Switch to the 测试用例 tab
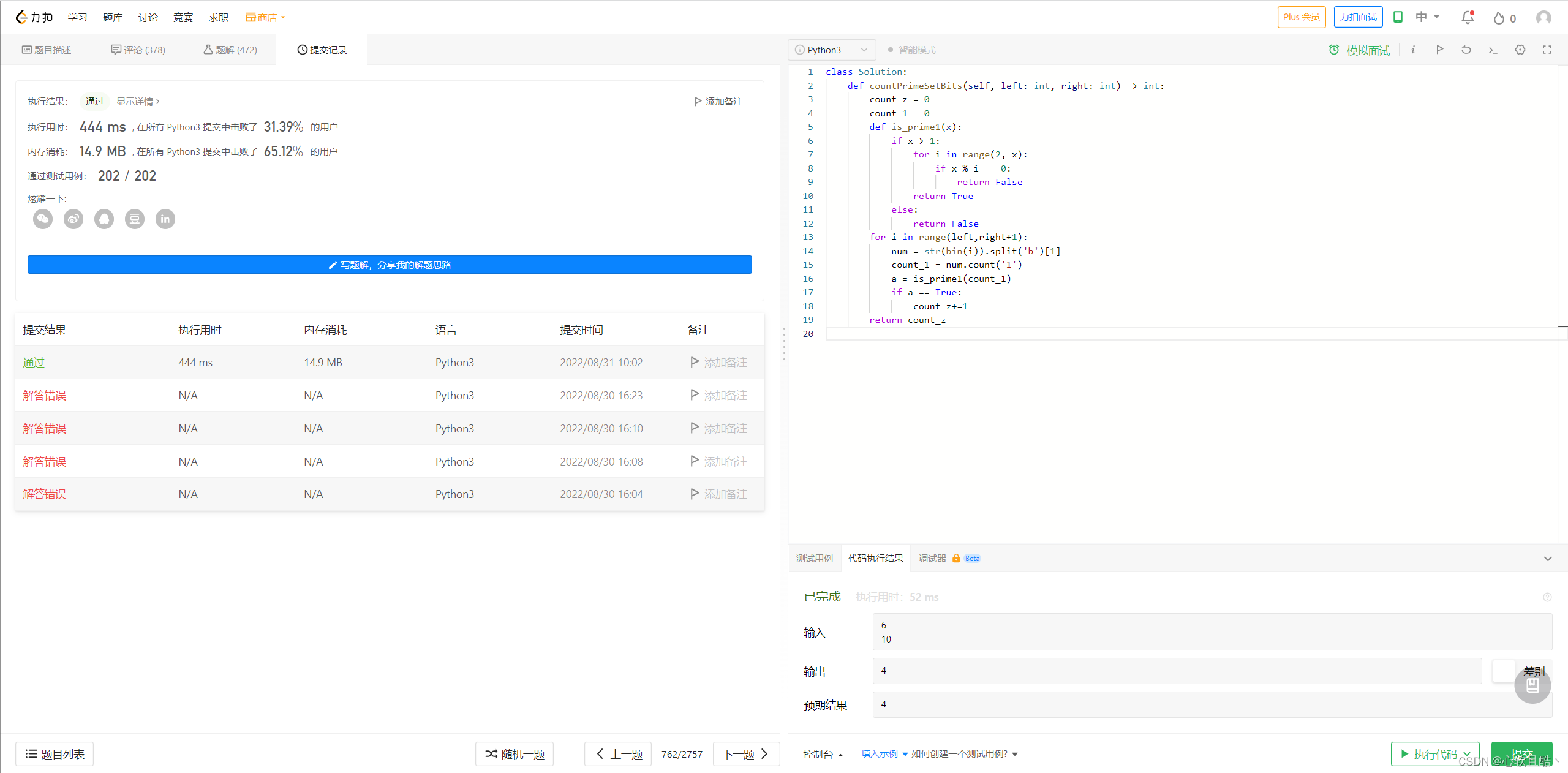The width and height of the screenshot is (1568, 773). tap(814, 558)
